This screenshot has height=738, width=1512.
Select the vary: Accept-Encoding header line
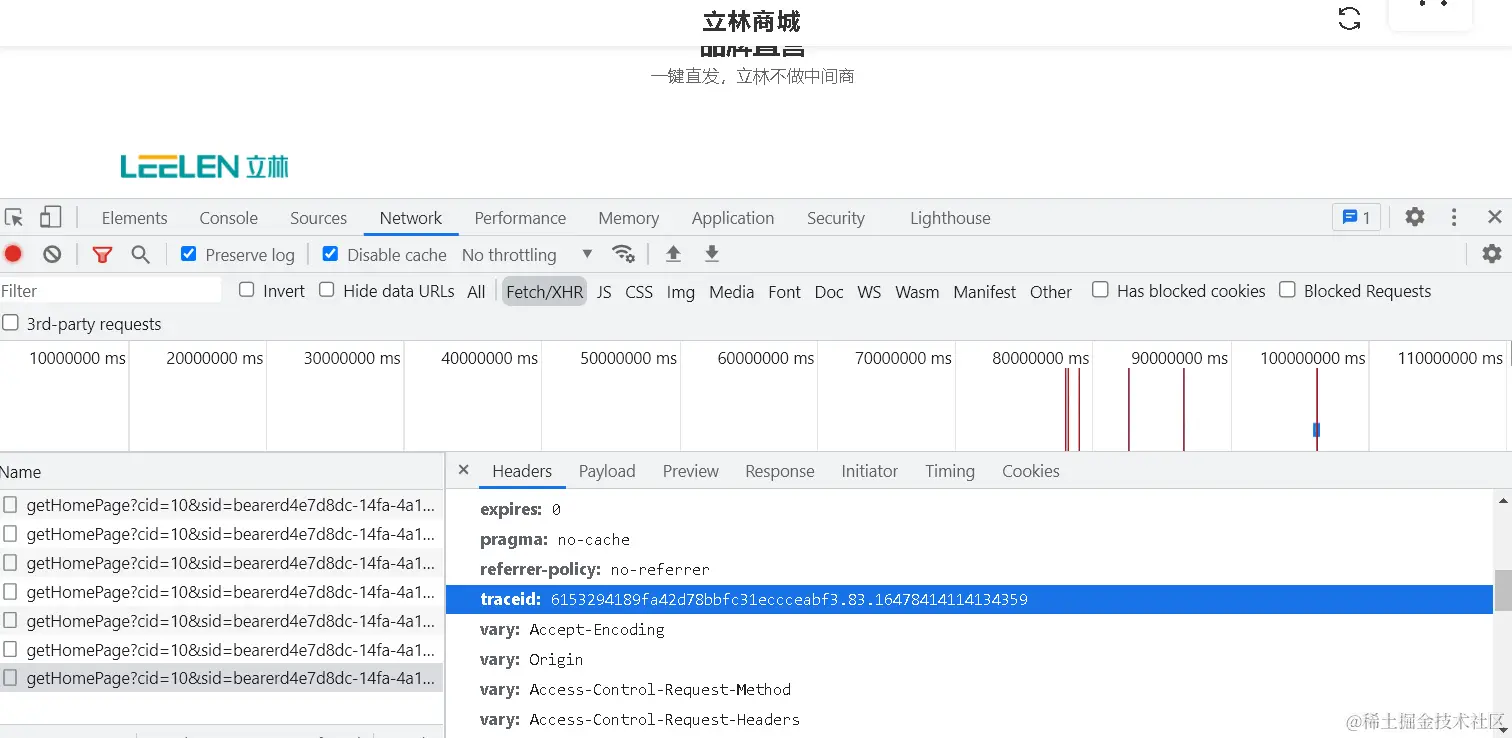(572, 629)
